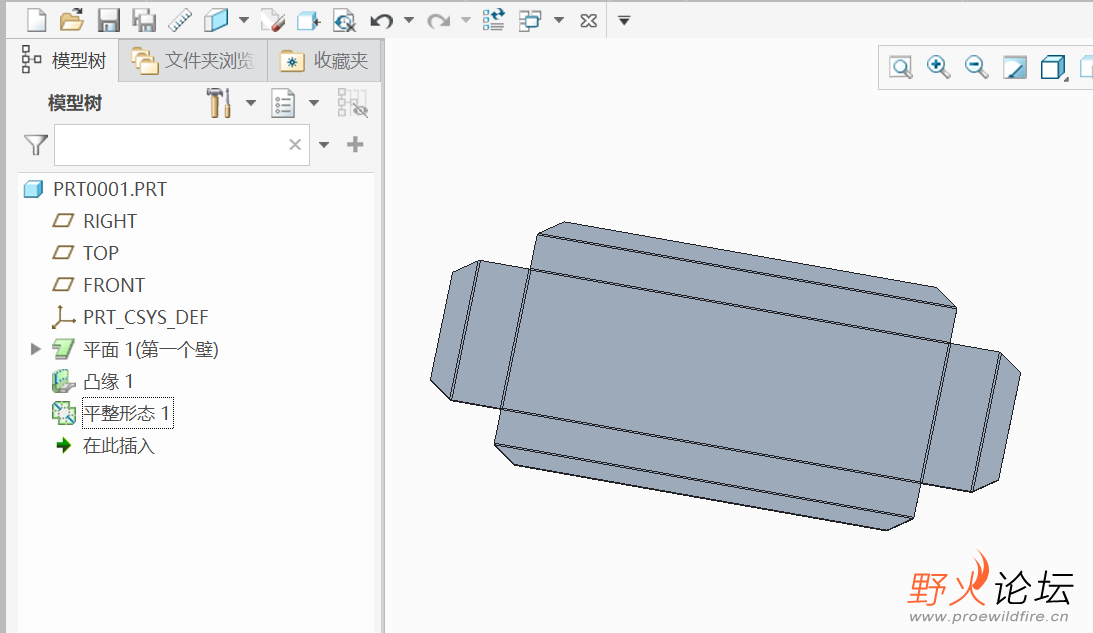Image resolution: width=1093 pixels, height=633 pixels.
Task: Open the dropdown beside the 3D box icon
Action: pos(243,20)
